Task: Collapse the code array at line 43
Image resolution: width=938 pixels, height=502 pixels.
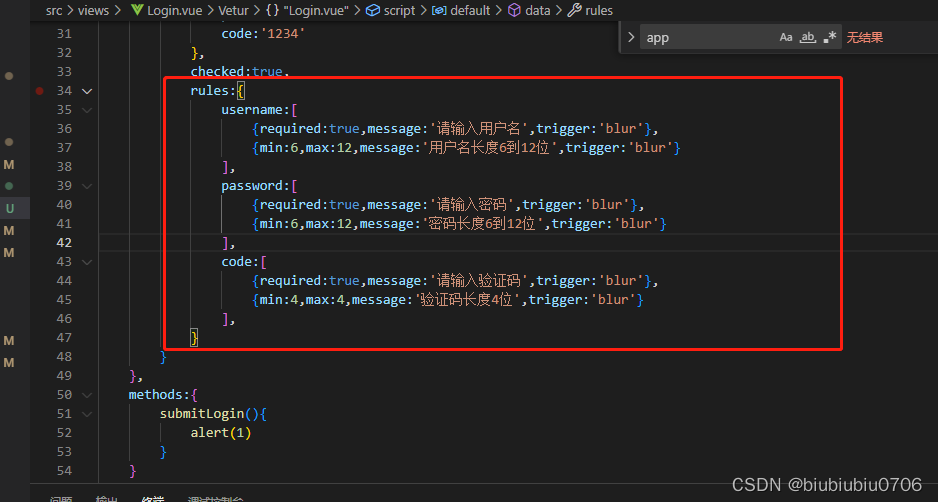Action: [x=87, y=262]
